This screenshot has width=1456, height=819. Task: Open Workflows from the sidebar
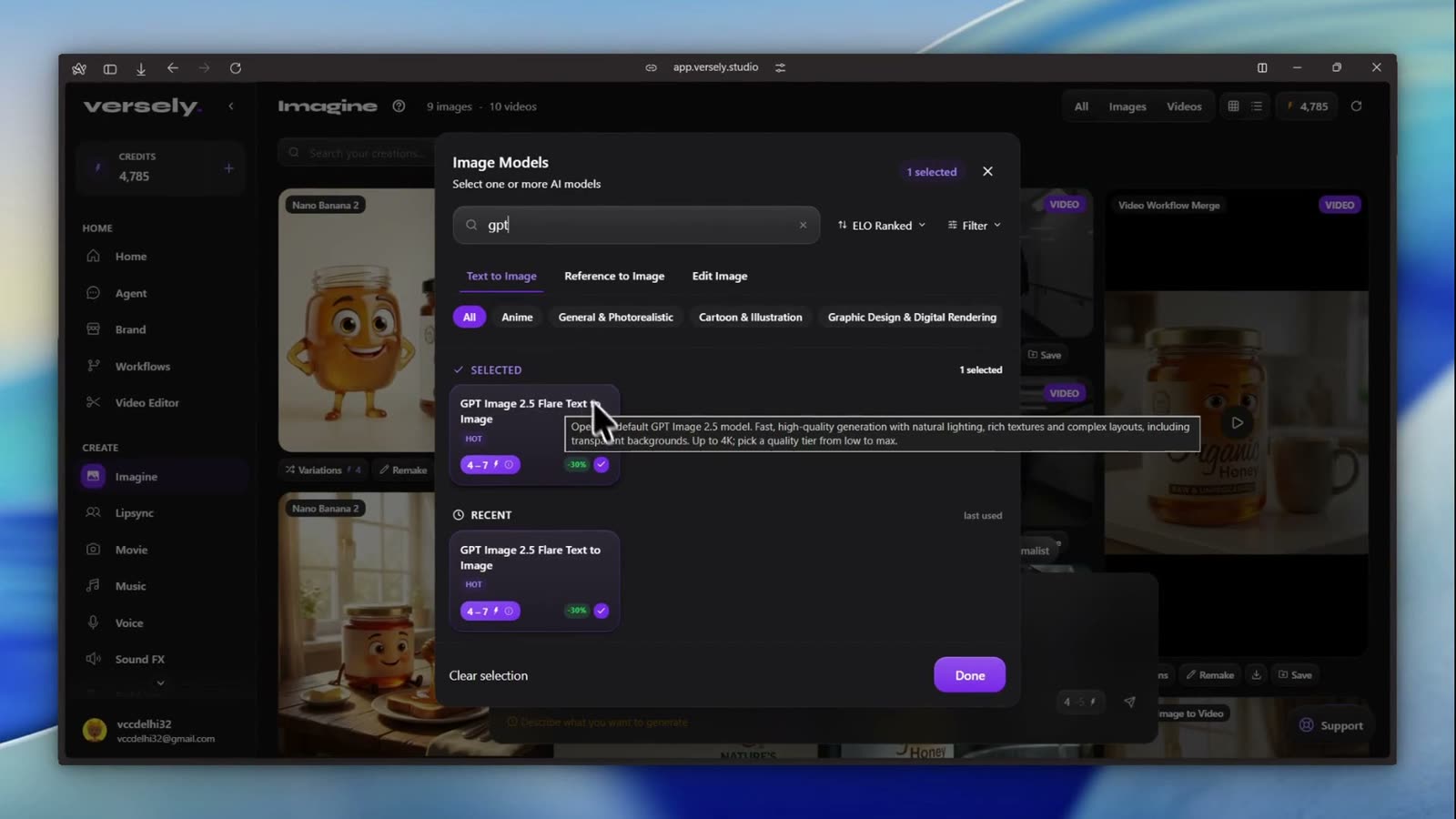tap(142, 366)
